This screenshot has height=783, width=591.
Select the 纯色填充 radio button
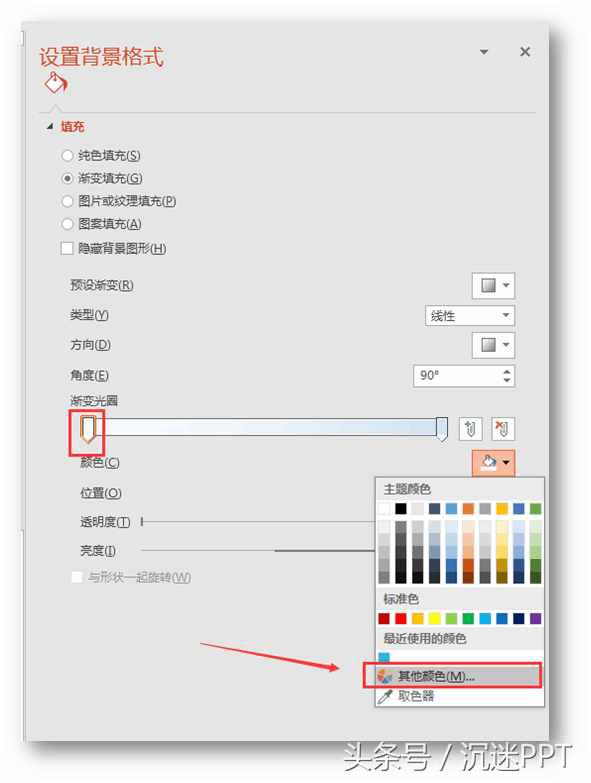(x=67, y=155)
